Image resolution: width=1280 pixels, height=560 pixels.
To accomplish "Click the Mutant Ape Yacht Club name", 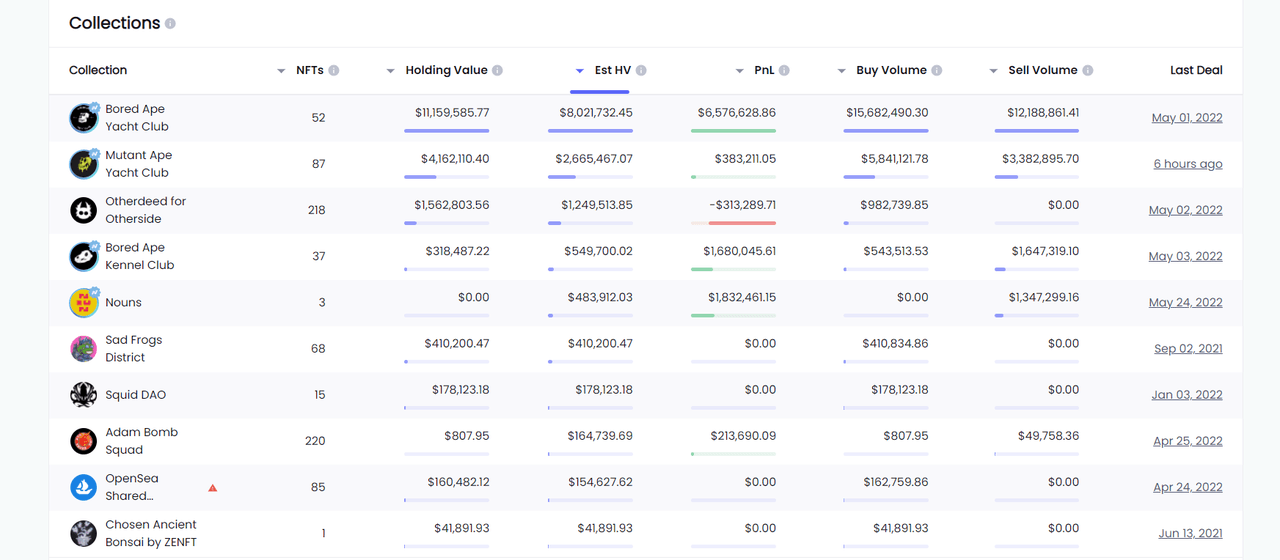I will point(139,164).
